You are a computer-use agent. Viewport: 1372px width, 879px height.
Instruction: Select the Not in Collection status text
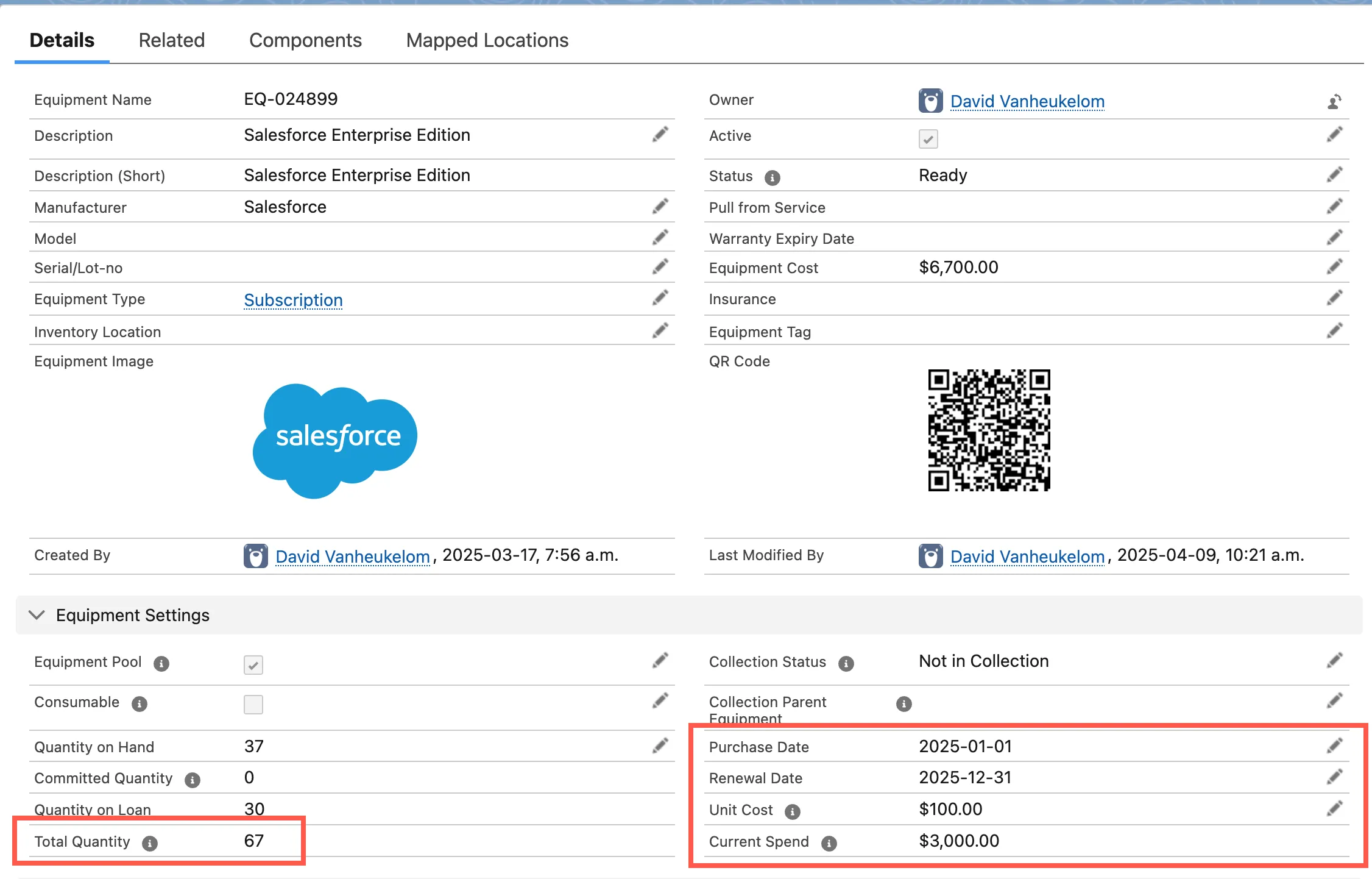[983, 661]
